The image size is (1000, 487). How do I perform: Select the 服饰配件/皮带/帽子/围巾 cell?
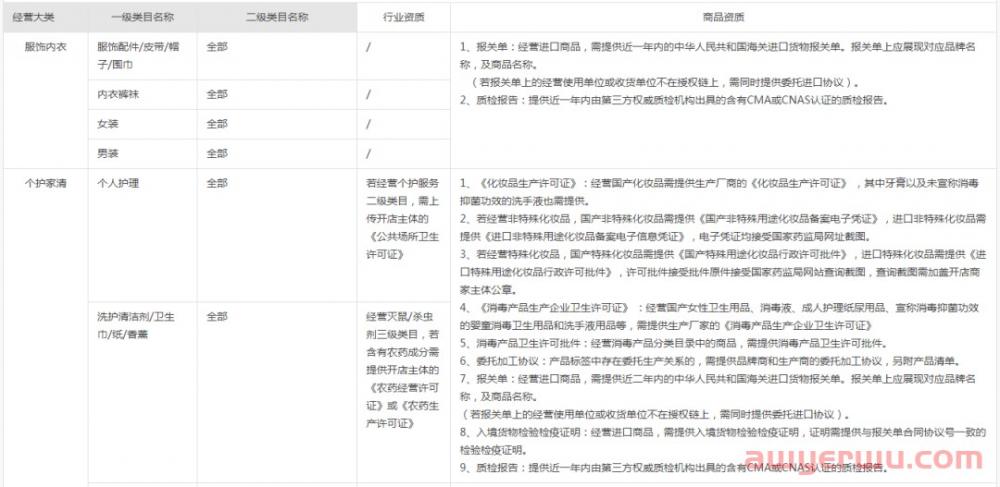pyautogui.click(x=142, y=56)
